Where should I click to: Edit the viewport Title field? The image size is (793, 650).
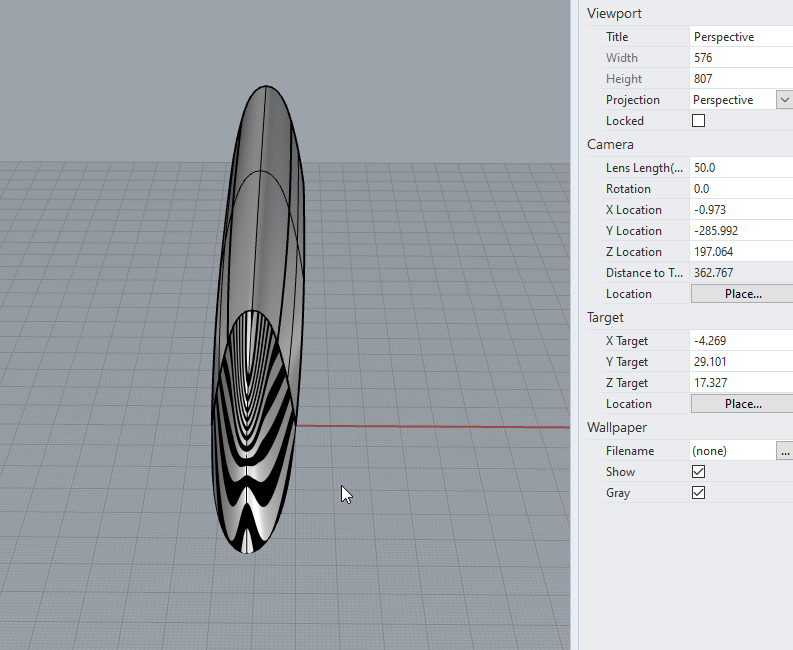pos(741,36)
